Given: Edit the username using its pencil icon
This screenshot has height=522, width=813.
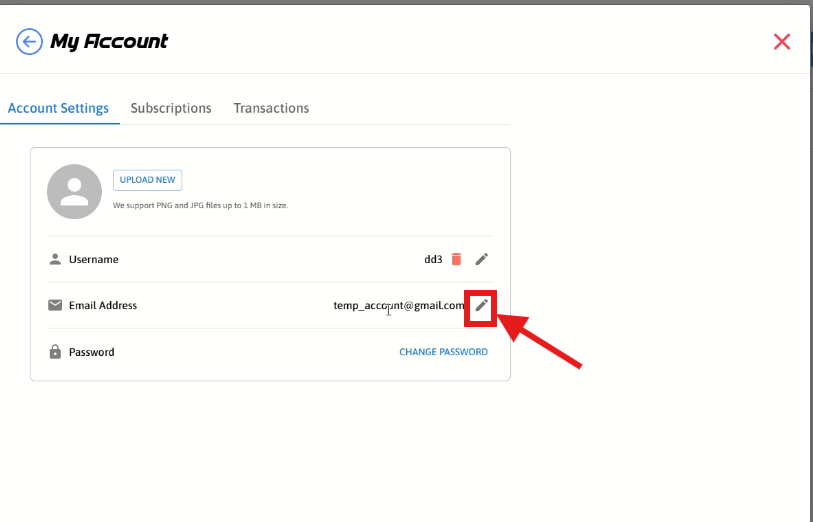Looking at the screenshot, I should click(x=482, y=259).
